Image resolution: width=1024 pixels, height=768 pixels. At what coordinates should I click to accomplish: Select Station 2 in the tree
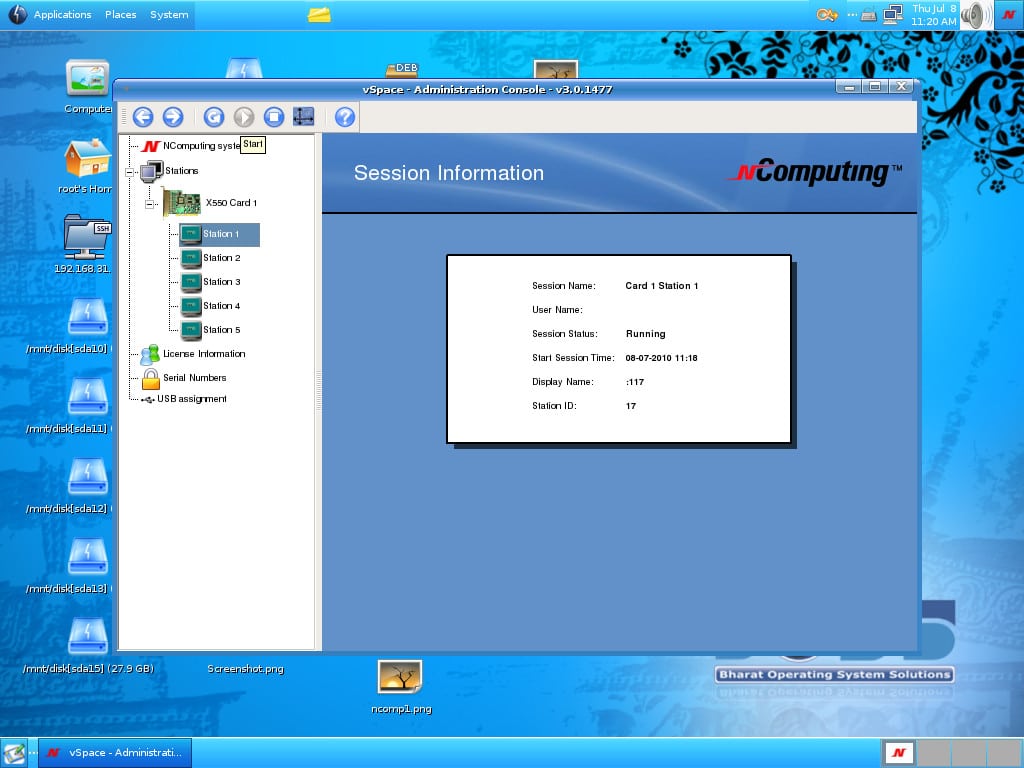[x=221, y=258]
